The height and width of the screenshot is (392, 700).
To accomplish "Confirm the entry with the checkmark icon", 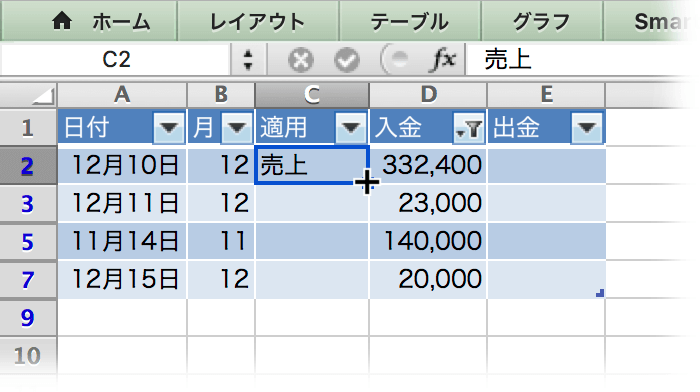I will coord(347,60).
